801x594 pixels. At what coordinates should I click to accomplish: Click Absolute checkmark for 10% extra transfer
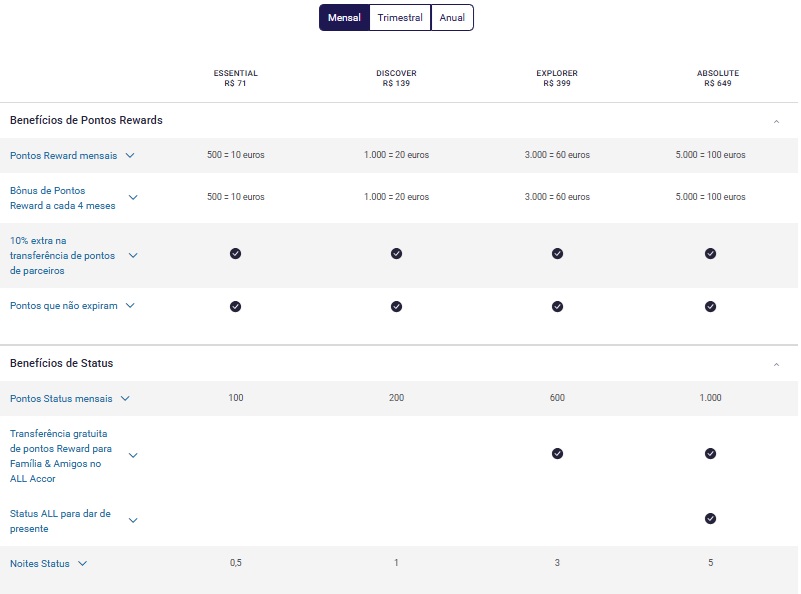710,255
